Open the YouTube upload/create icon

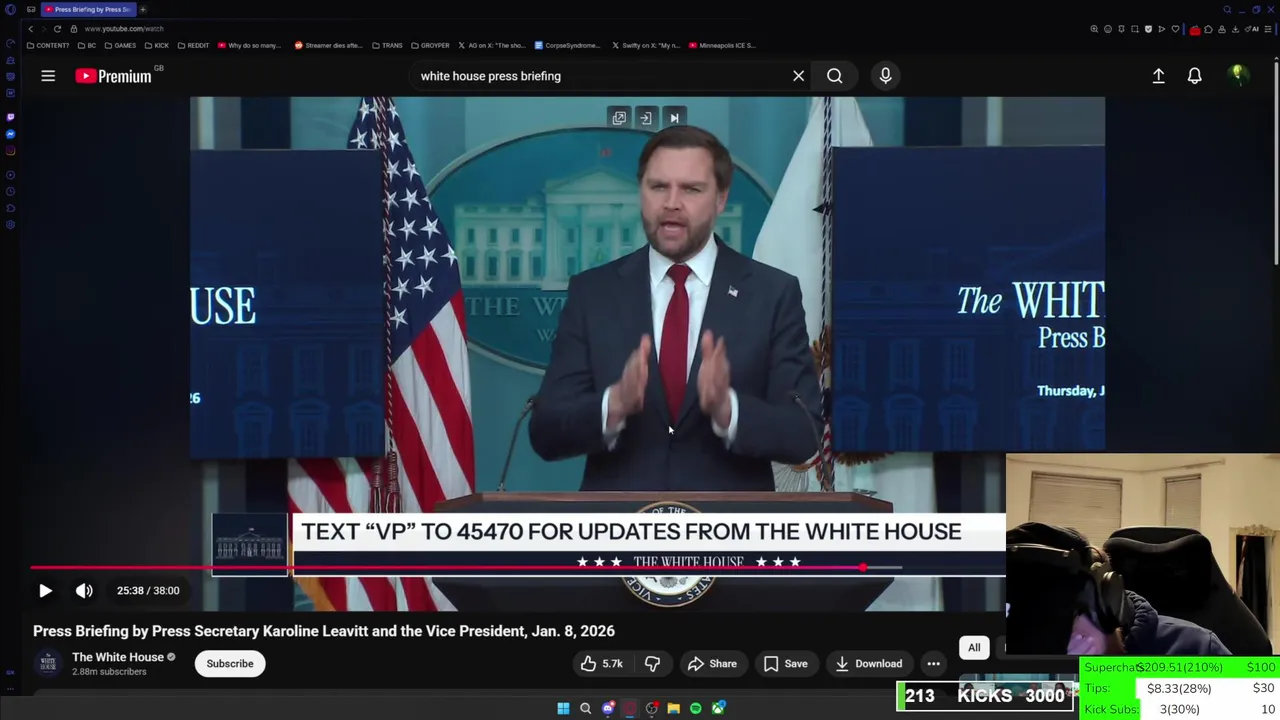coord(1158,76)
